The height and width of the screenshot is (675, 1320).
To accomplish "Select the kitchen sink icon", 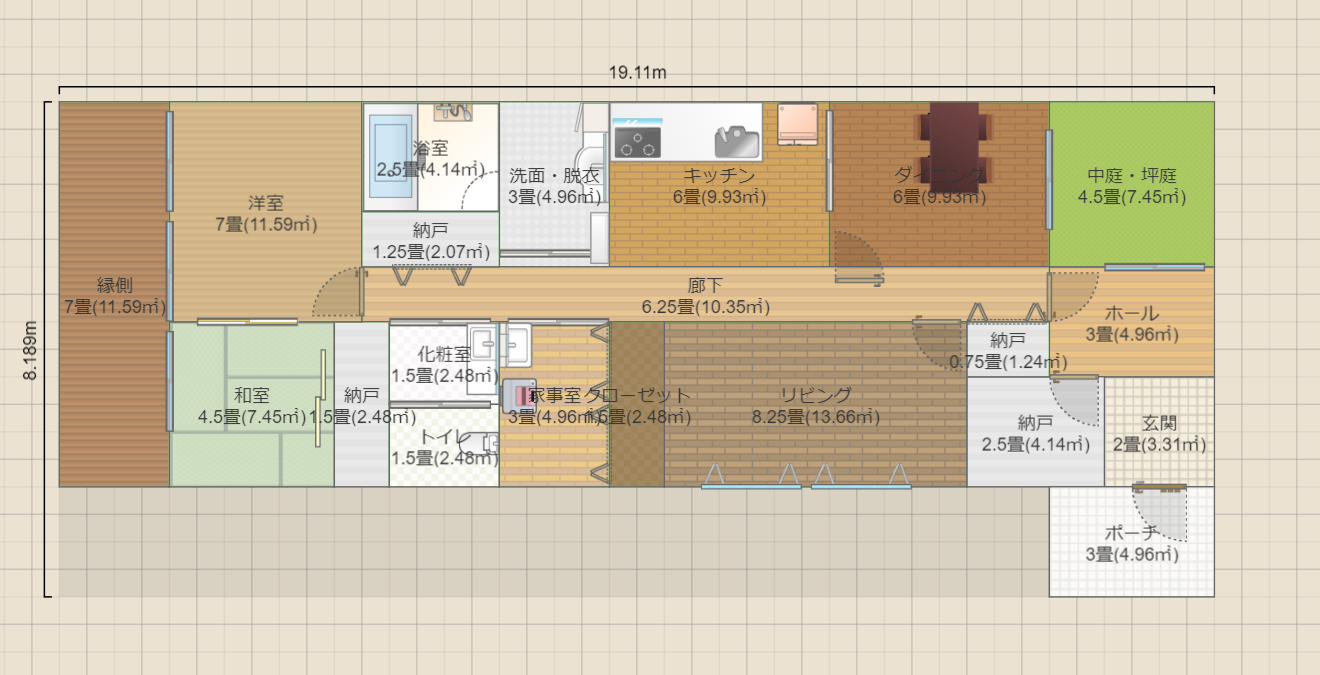I will [736, 141].
